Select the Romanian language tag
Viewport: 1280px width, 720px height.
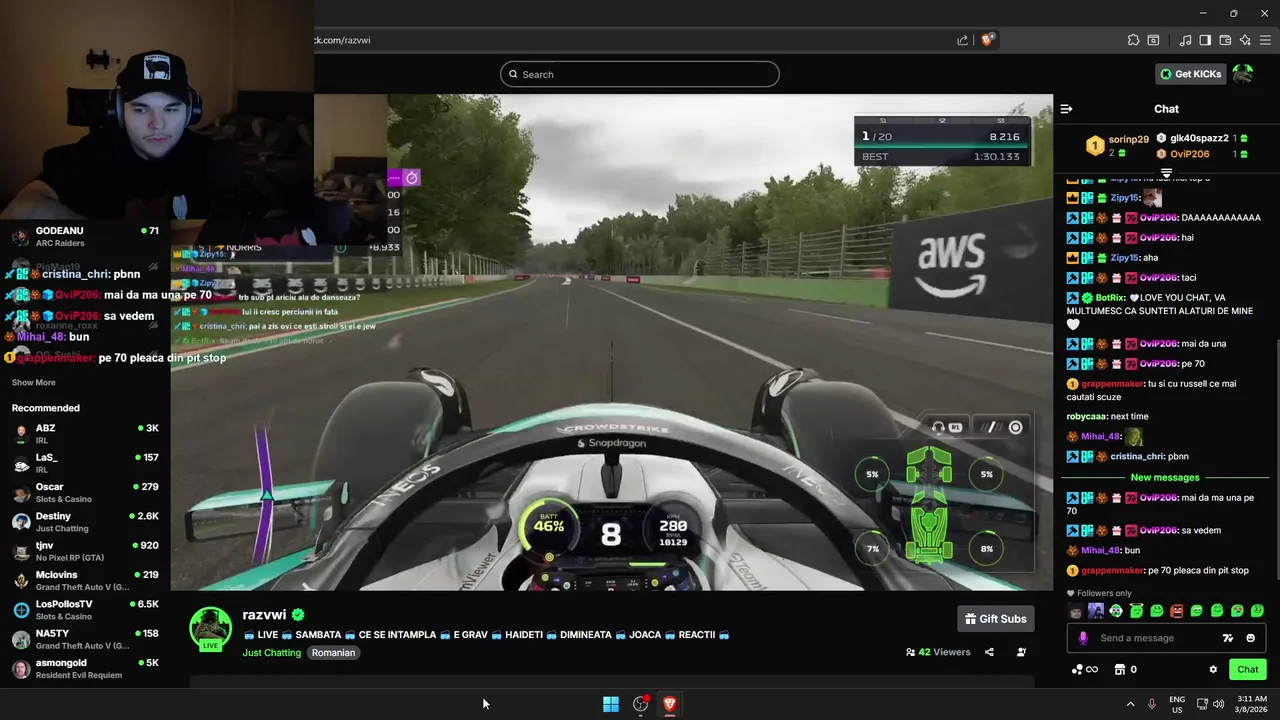pyautogui.click(x=333, y=652)
